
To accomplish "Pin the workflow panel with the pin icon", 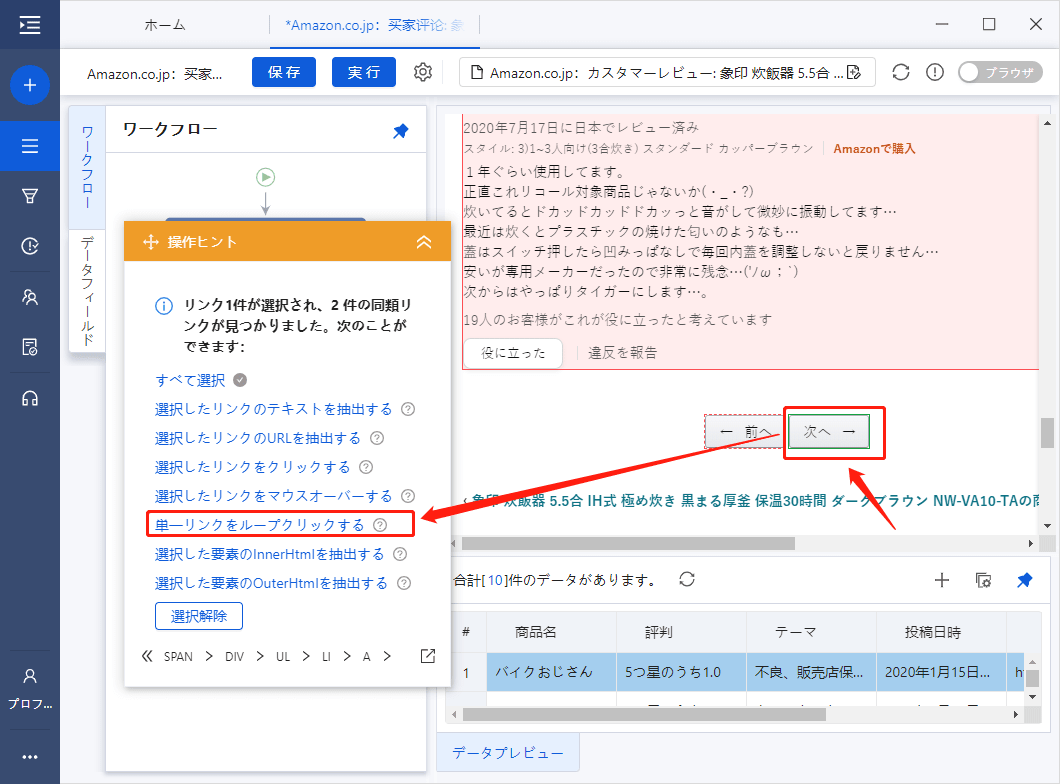I will pos(400,129).
